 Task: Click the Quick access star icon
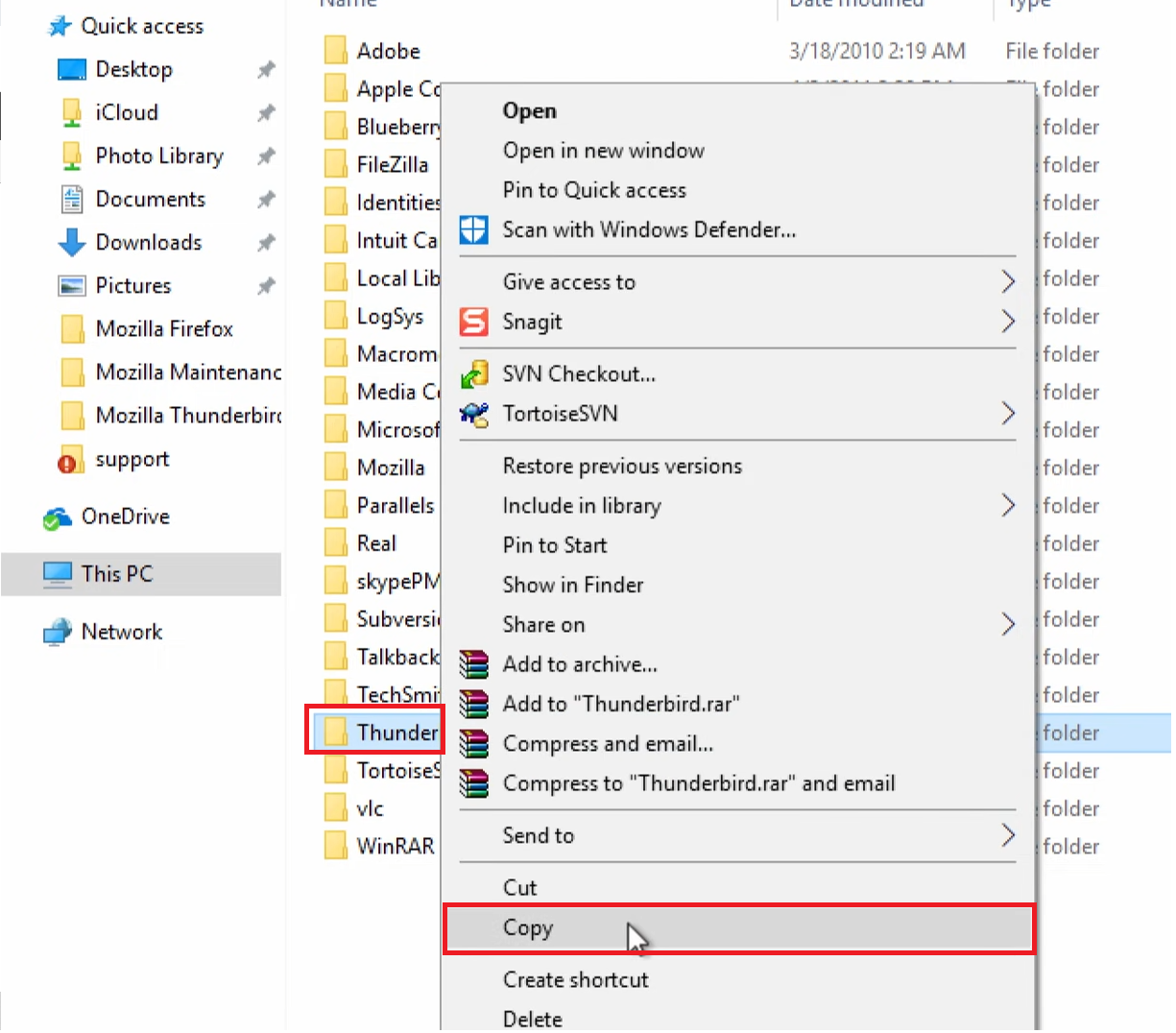coord(60,26)
